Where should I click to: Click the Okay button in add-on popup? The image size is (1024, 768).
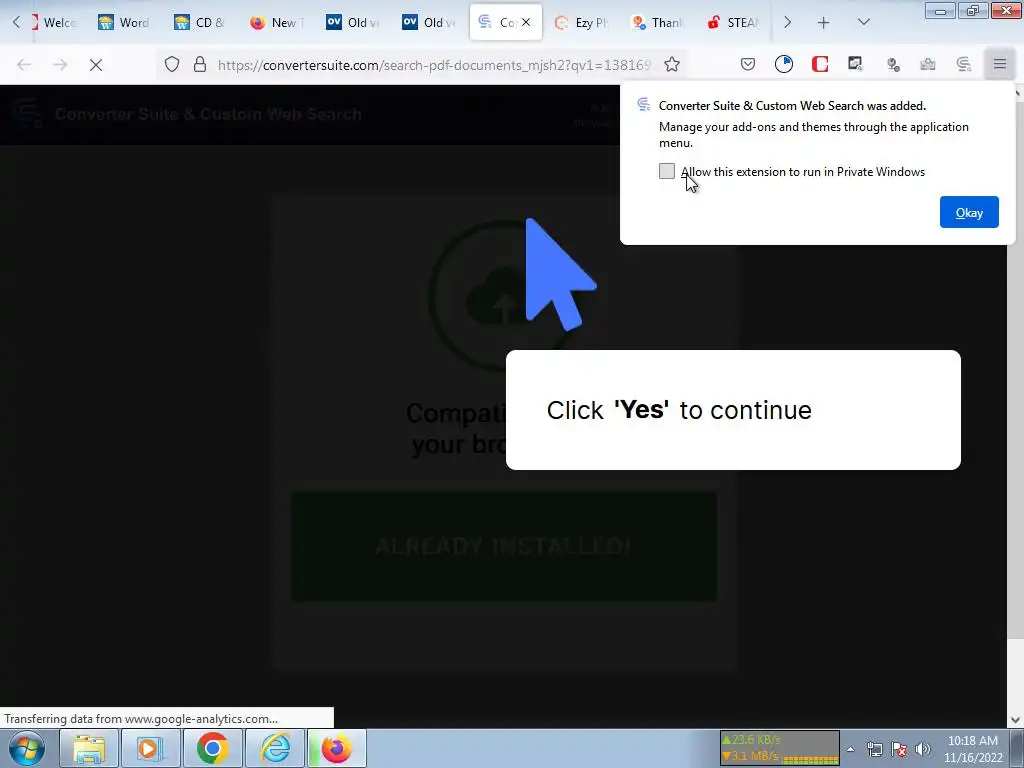tap(968, 212)
